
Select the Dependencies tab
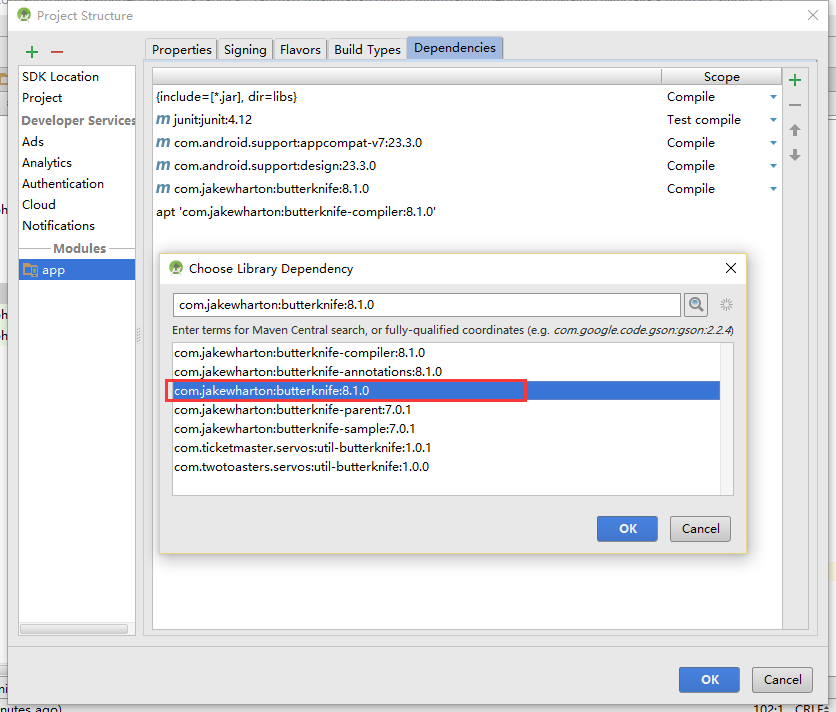click(x=455, y=48)
